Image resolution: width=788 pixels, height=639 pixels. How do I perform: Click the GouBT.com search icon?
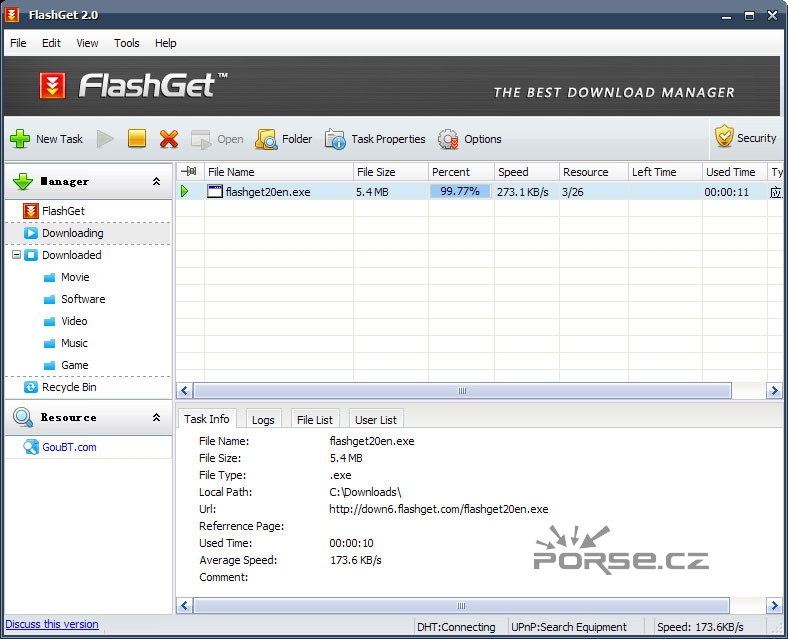[31, 447]
